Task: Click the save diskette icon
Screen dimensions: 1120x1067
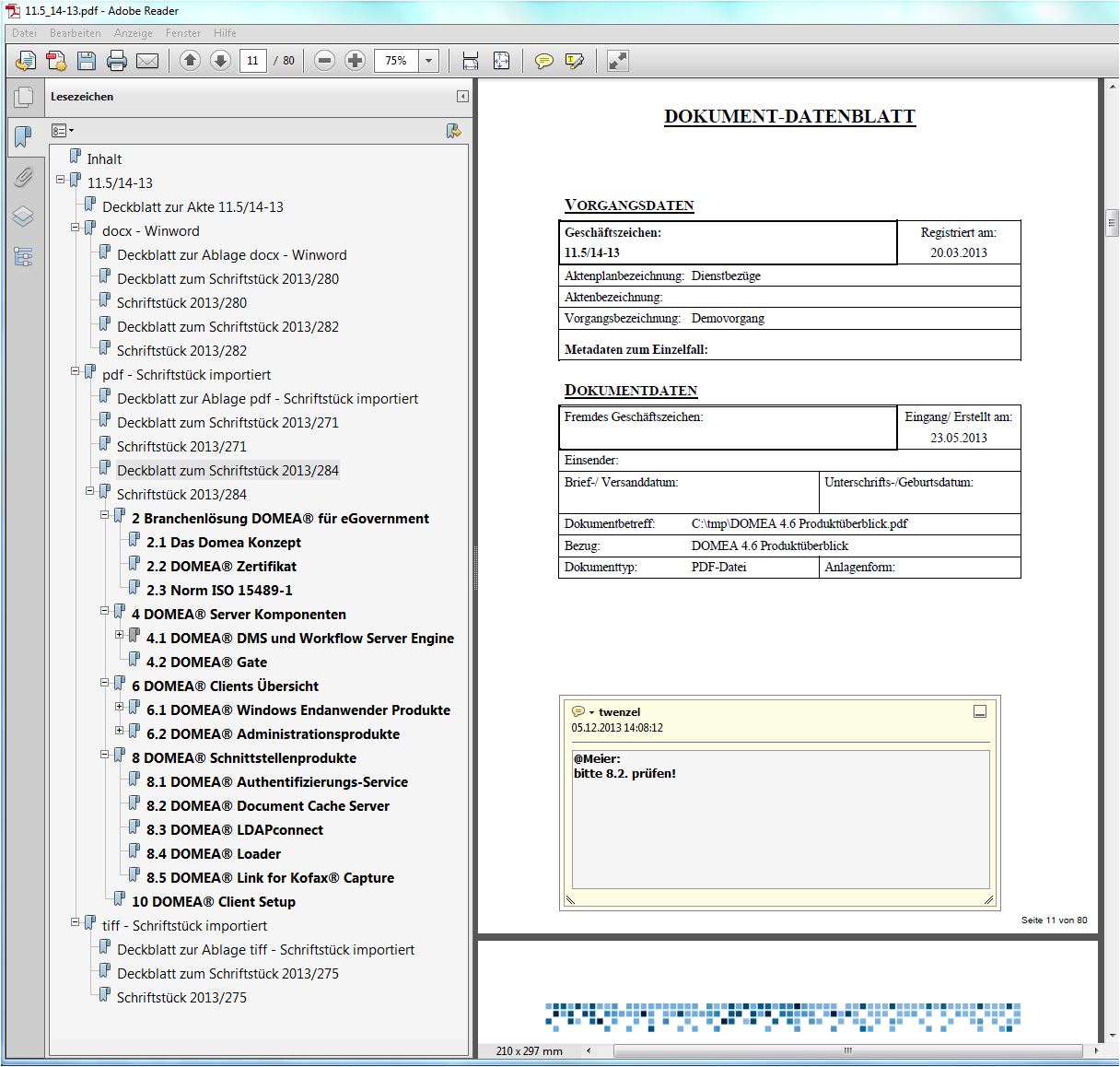Action: 87,62
